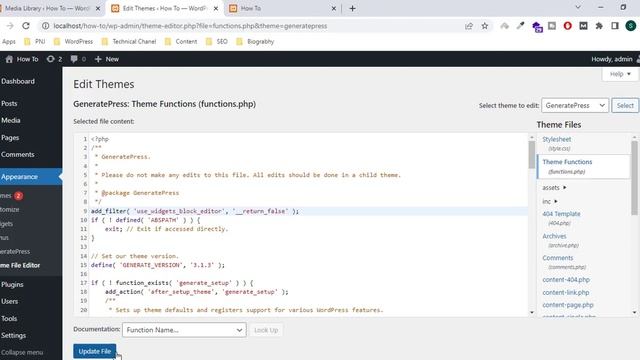This screenshot has width=640, height=360.
Task: Click the eyedropper extension icon
Action: [520, 26]
